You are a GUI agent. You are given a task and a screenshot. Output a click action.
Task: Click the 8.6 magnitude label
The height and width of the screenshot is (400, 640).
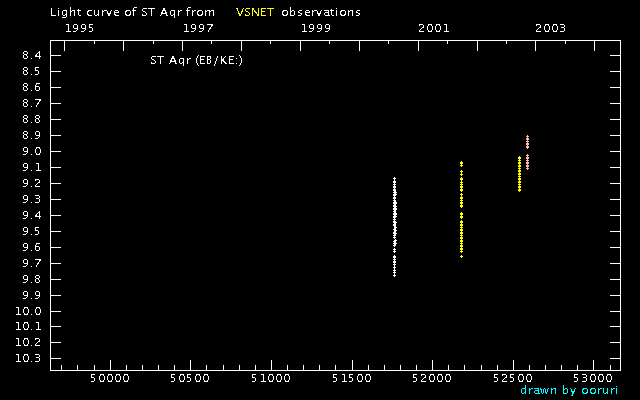coord(32,87)
